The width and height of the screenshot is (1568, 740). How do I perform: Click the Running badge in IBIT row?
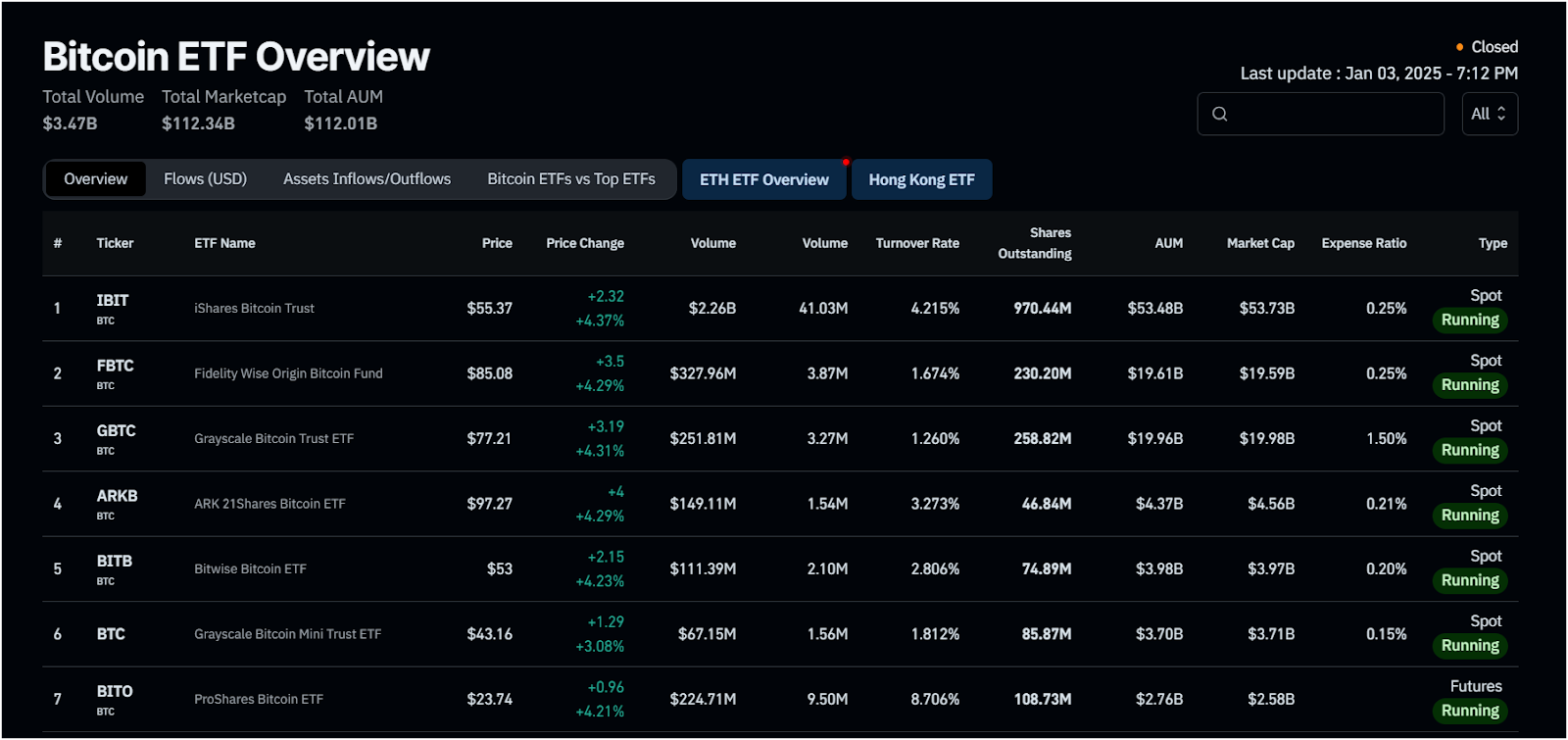coord(1470,321)
